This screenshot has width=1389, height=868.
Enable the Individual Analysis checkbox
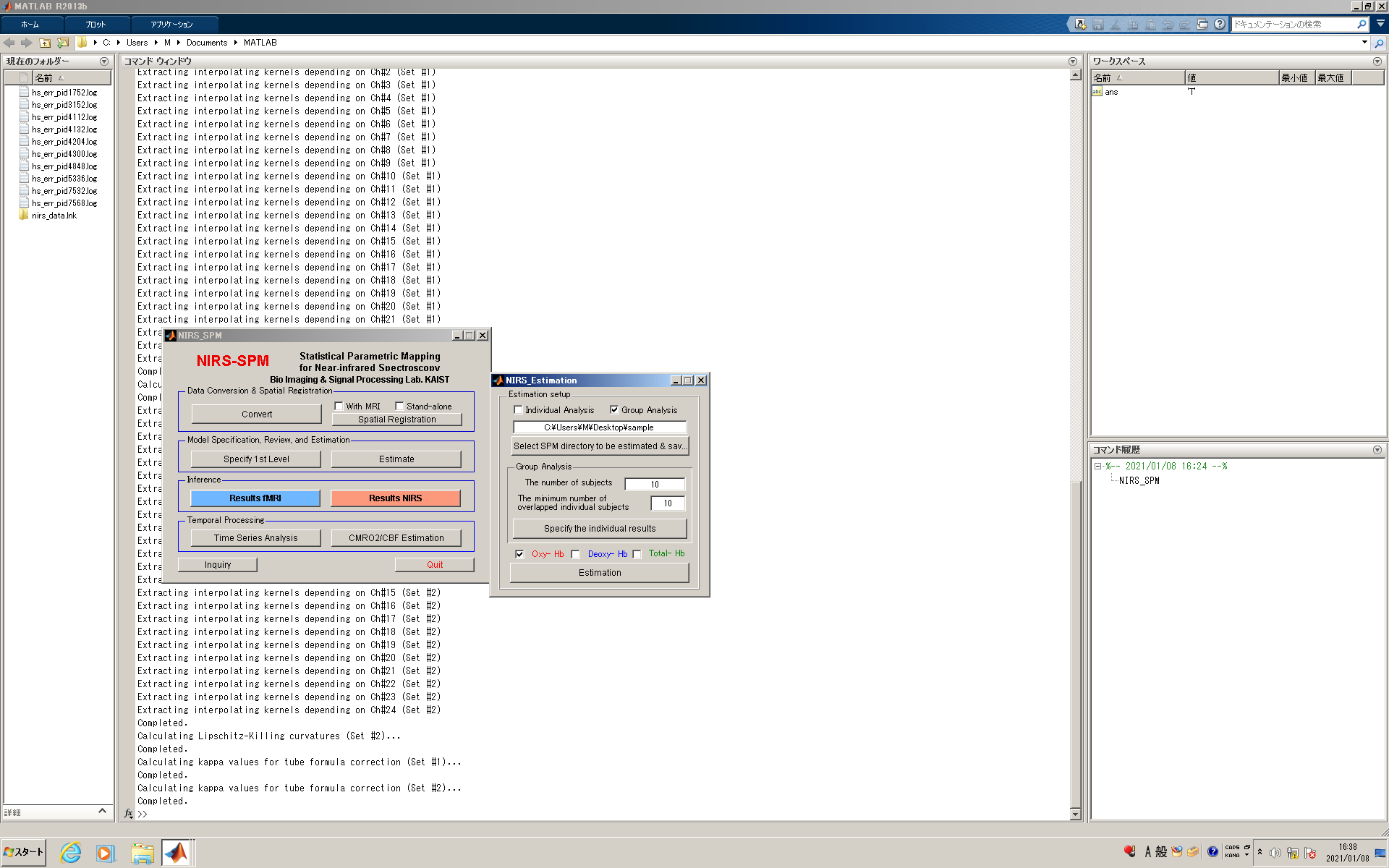pyautogui.click(x=518, y=409)
